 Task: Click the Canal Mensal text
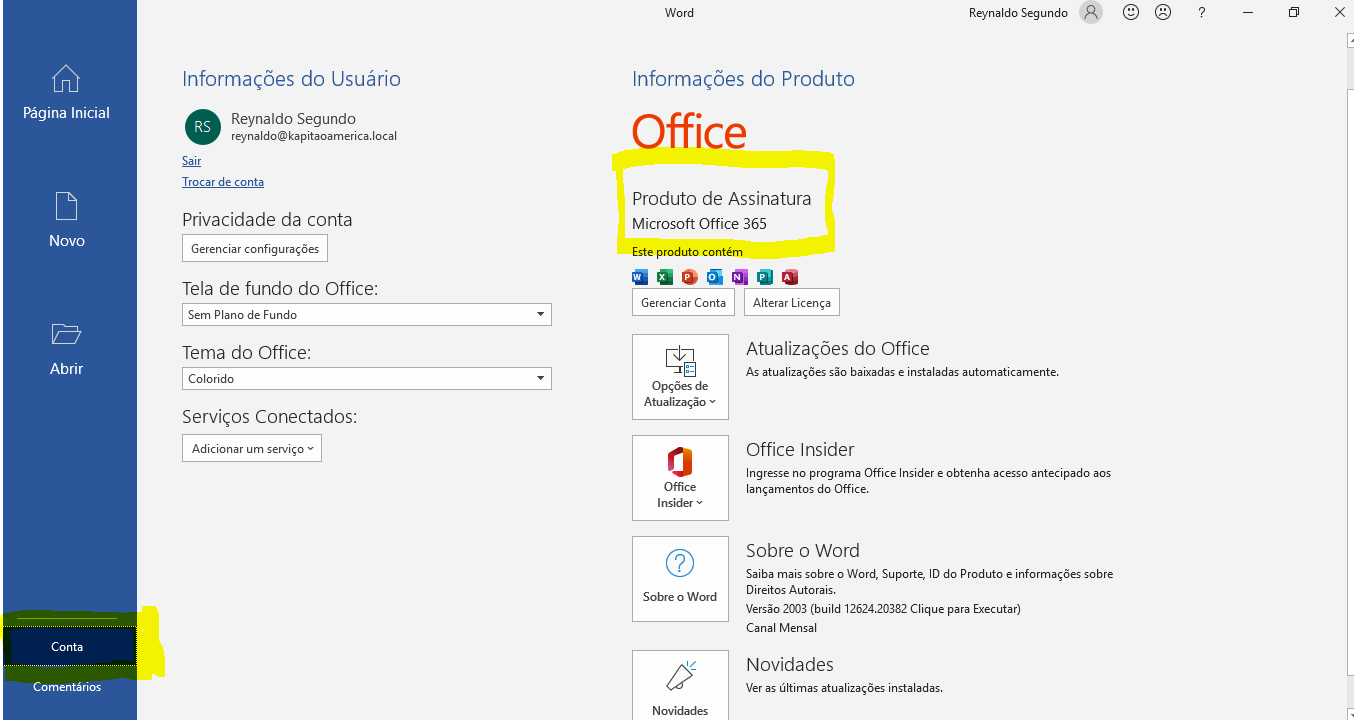coord(781,628)
